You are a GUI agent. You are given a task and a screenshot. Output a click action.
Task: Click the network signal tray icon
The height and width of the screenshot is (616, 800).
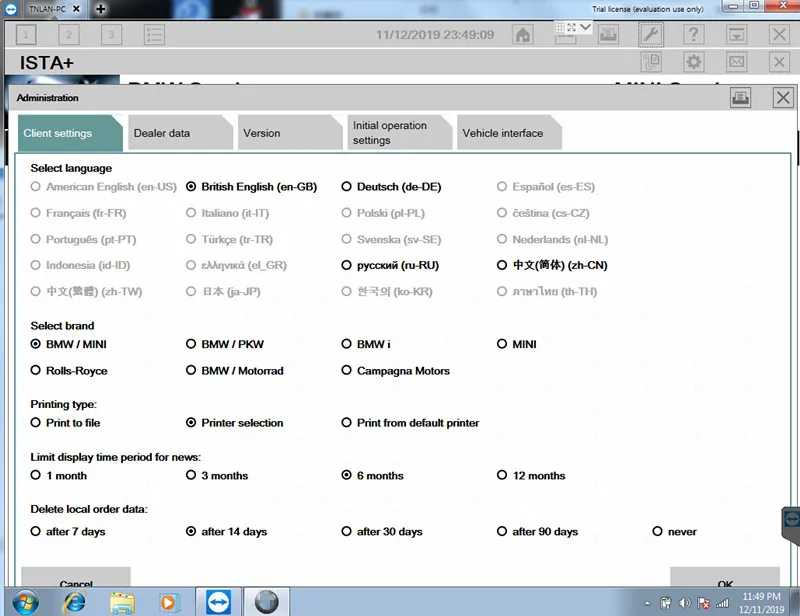coord(722,603)
